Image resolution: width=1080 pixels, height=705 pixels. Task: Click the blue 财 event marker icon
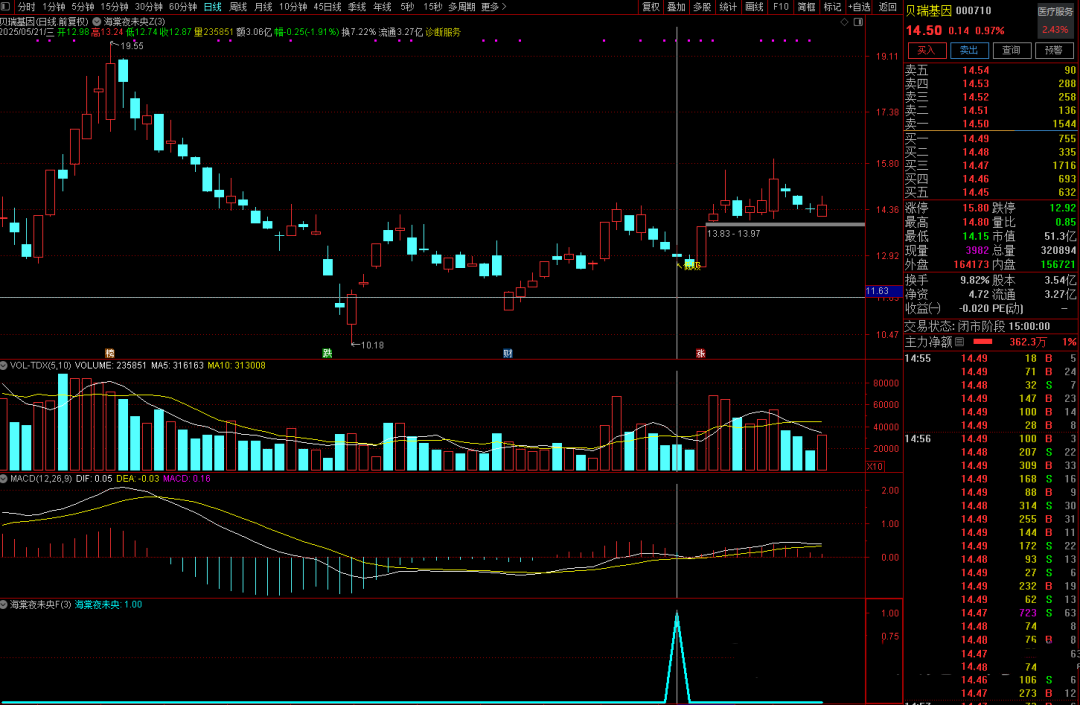(x=508, y=353)
